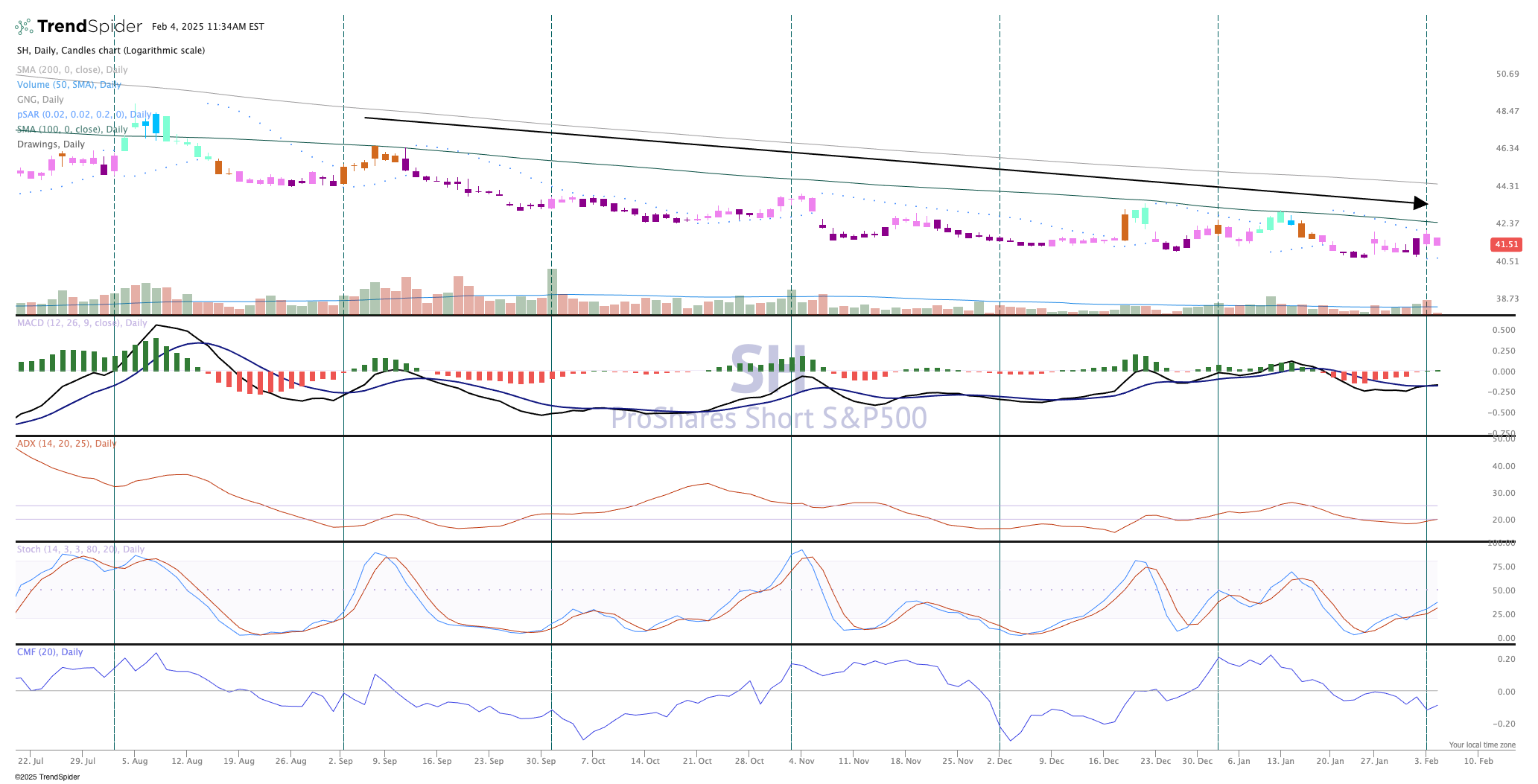Screen dimensions: 1538x784
Task: Click the 3. Feb date on time axis
Action: (1426, 761)
